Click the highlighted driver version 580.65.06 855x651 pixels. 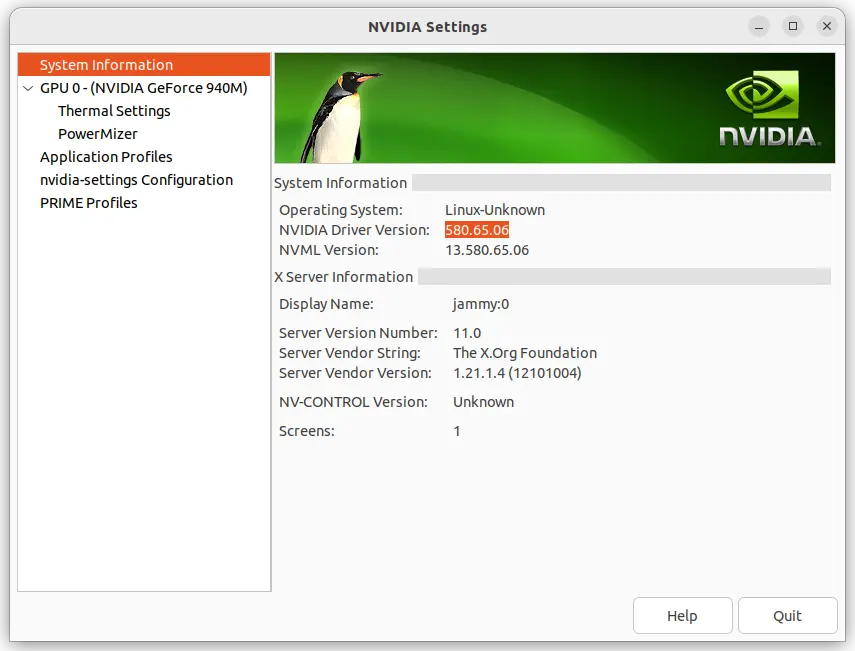coord(477,230)
